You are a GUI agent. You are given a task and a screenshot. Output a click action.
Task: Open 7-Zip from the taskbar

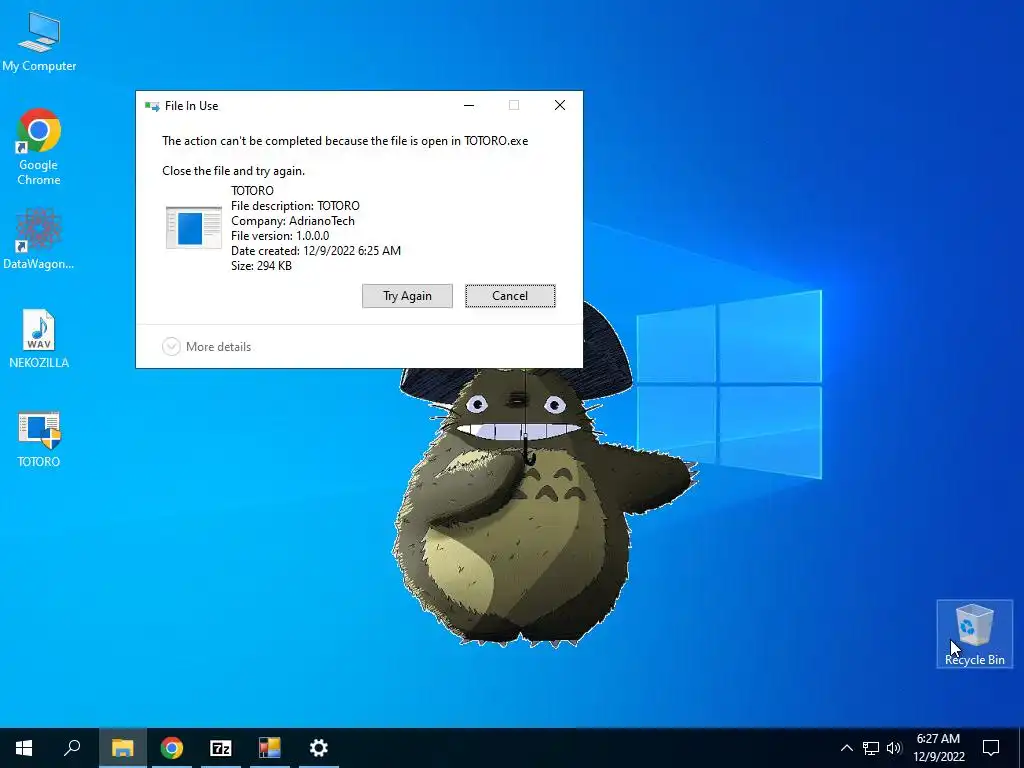pos(221,748)
